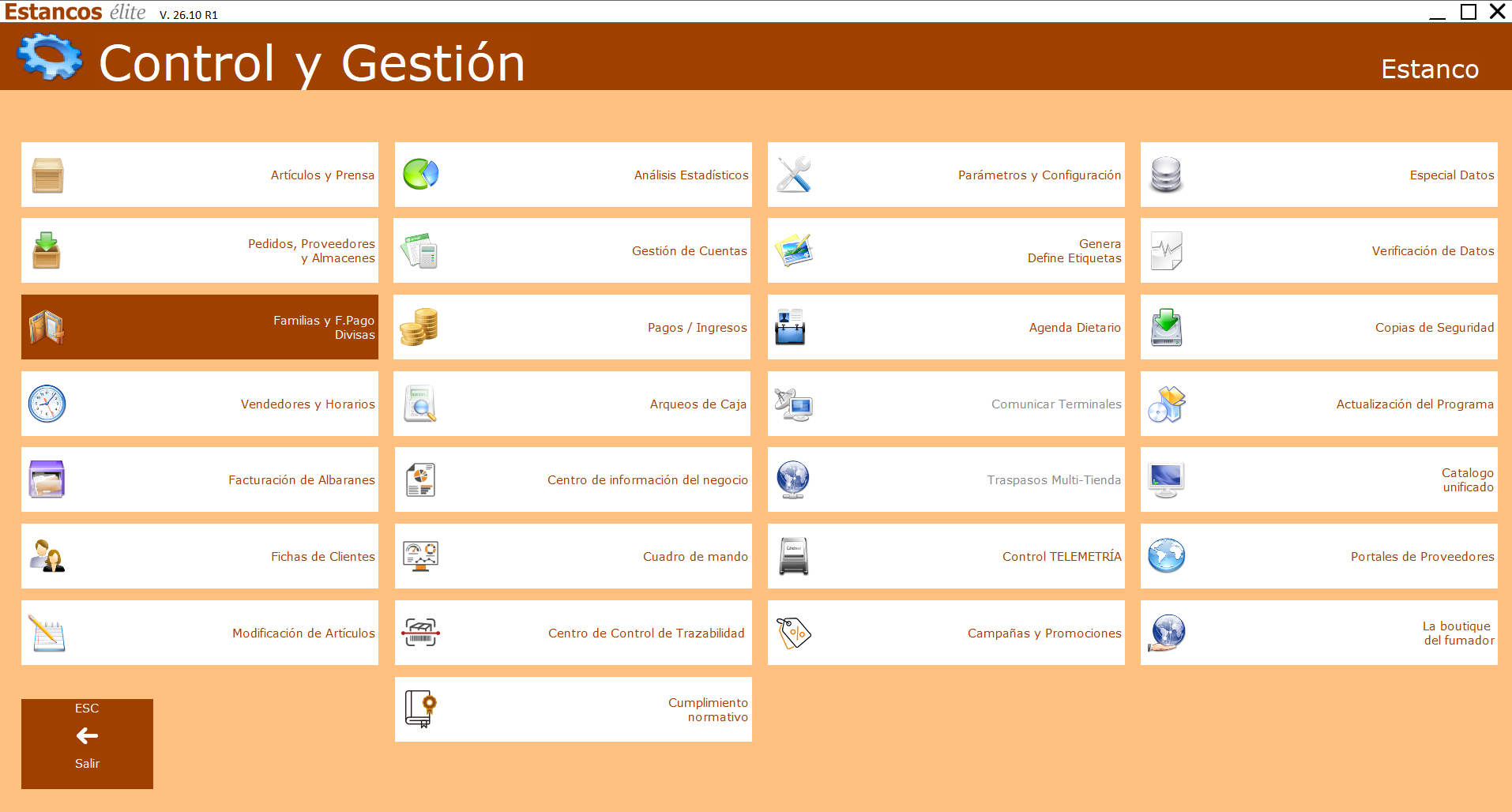
Task: Click the wooden box icon for Artículos y Prensa
Action: tap(47, 175)
